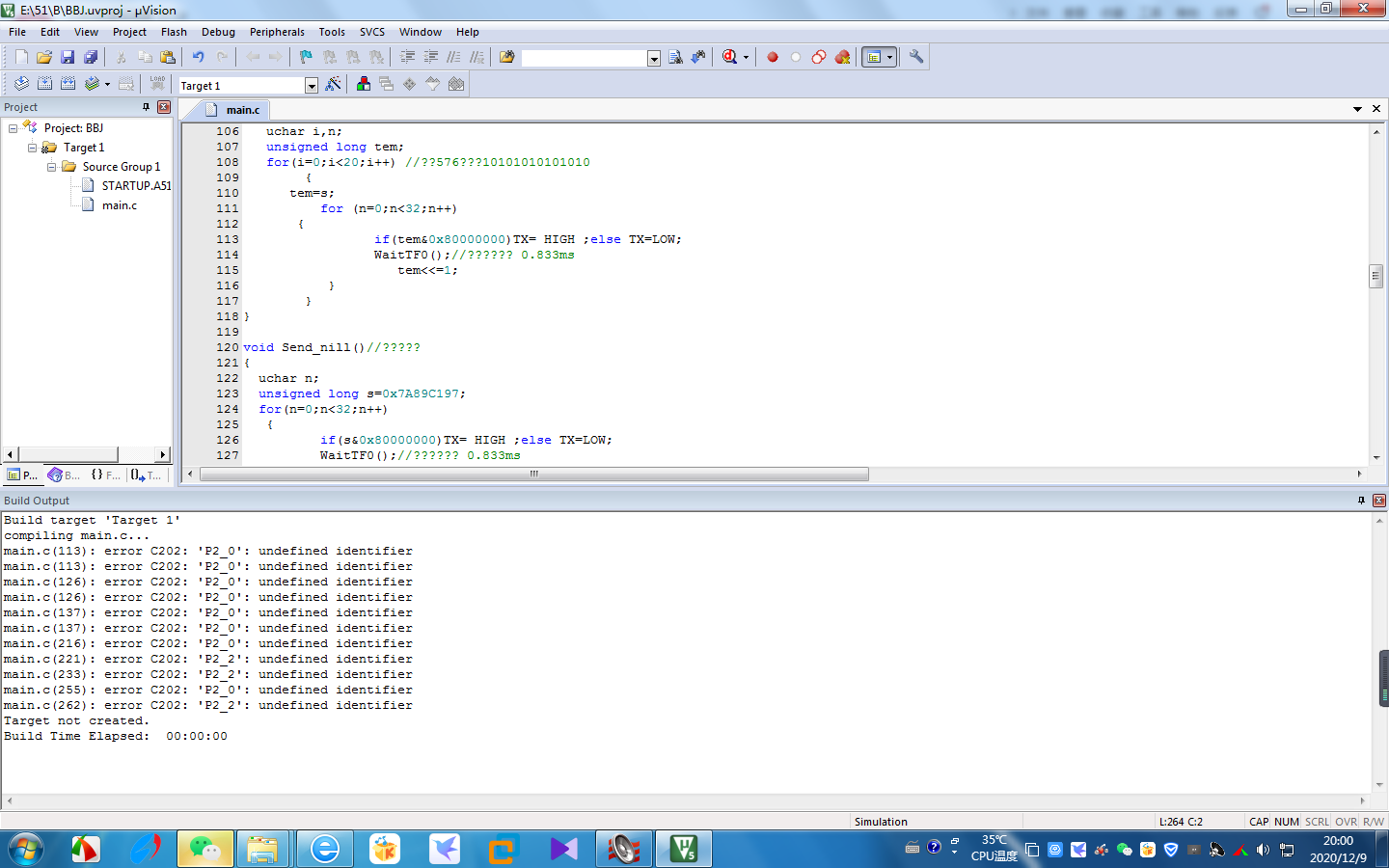Download to flash LOAD icon

(157, 84)
